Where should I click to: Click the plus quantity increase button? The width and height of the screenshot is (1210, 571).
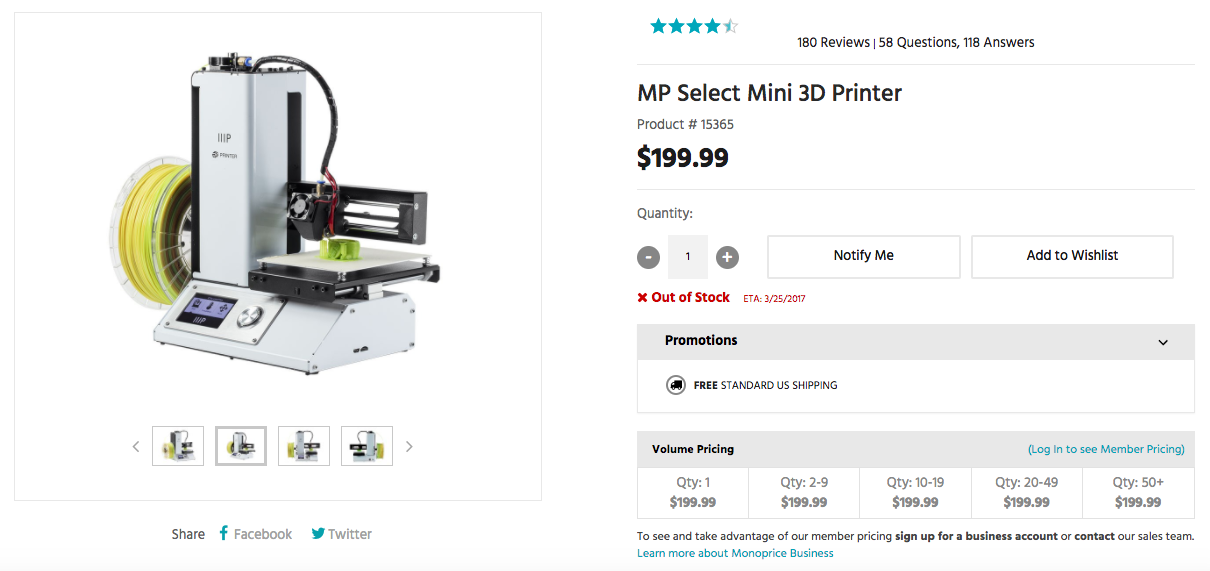tap(727, 257)
